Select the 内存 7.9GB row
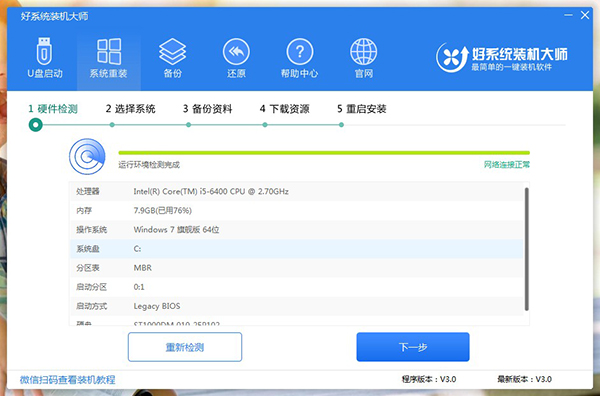The width and height of the screenshot is (600, 396). (x=297, y=210)
